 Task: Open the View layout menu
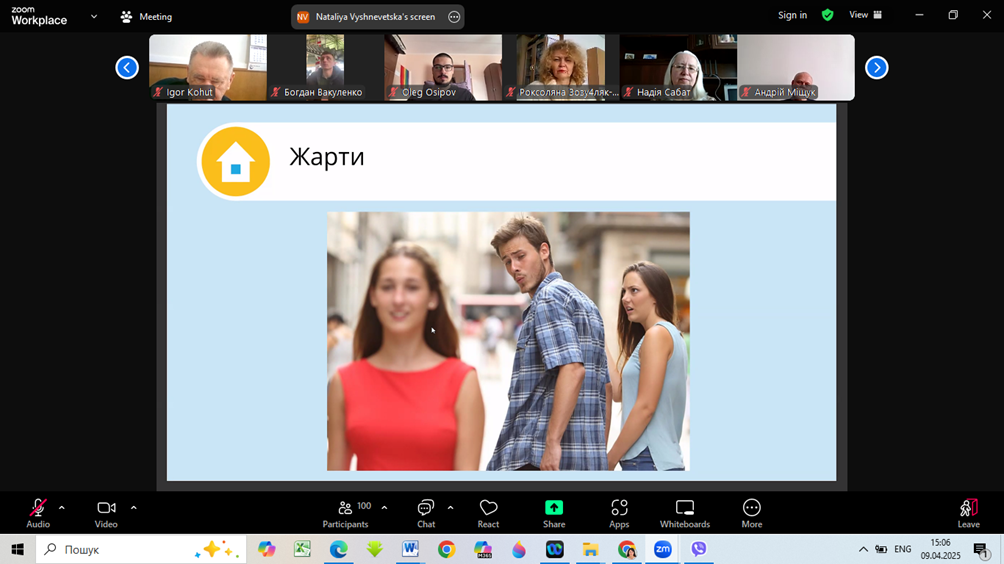click(865, 15)
